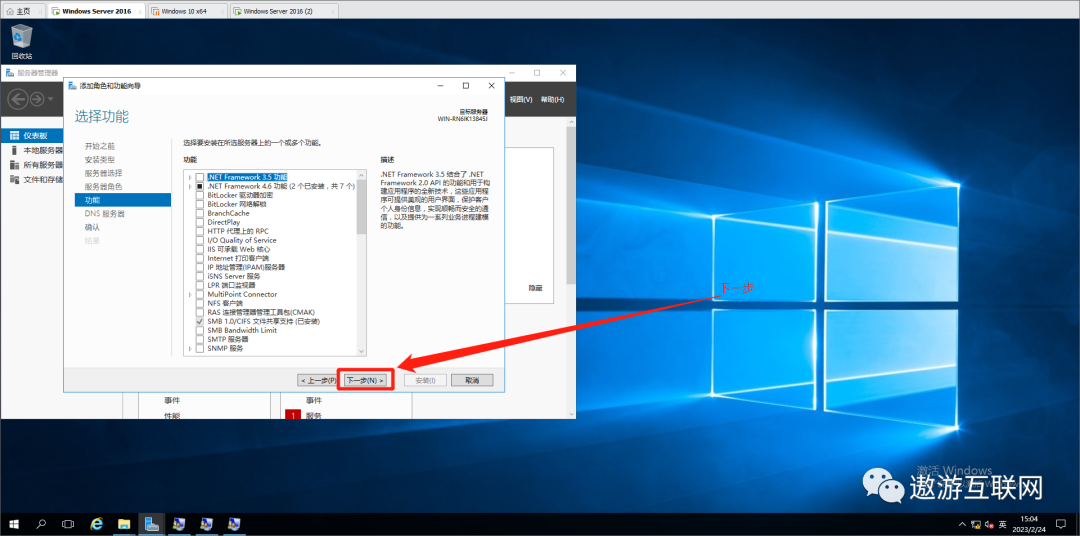The image size is (1080, 536).
Task: Expand the .NET Framework 3.5 功能 node
Action: coord(189,177)
